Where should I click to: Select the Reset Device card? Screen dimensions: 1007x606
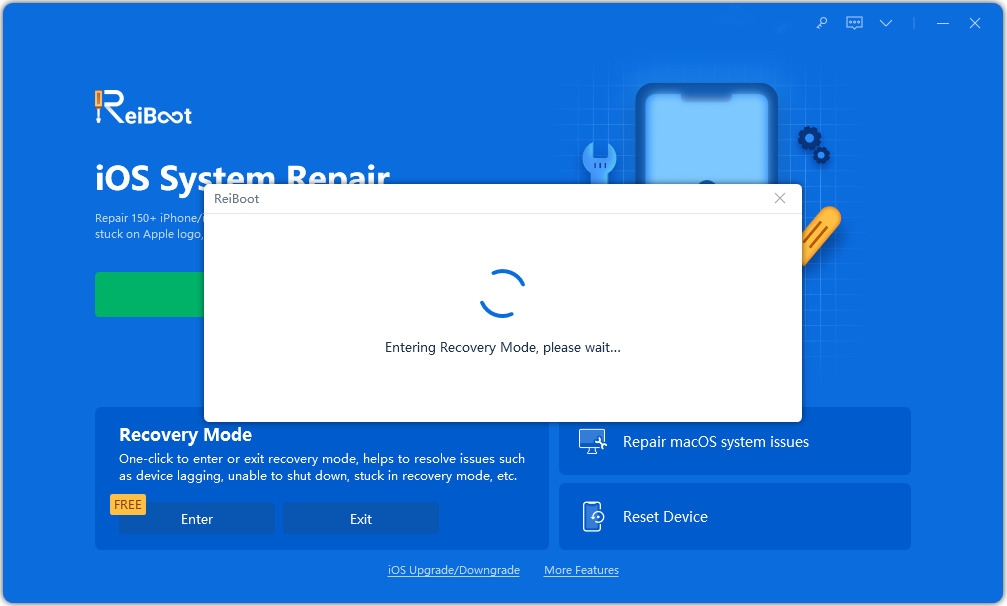pos(735,516)
